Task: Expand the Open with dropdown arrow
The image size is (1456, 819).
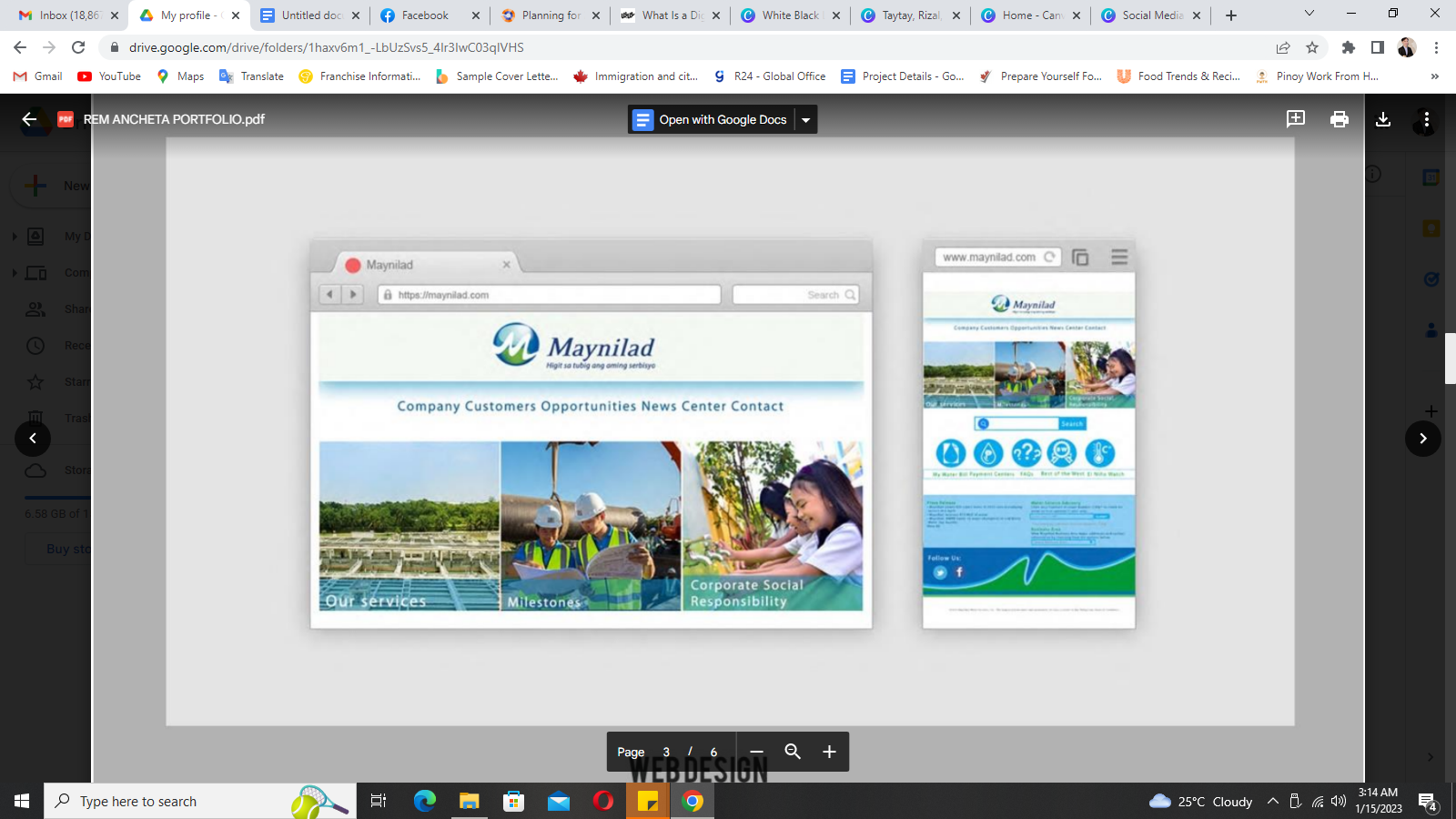Action: pos(806,119)
